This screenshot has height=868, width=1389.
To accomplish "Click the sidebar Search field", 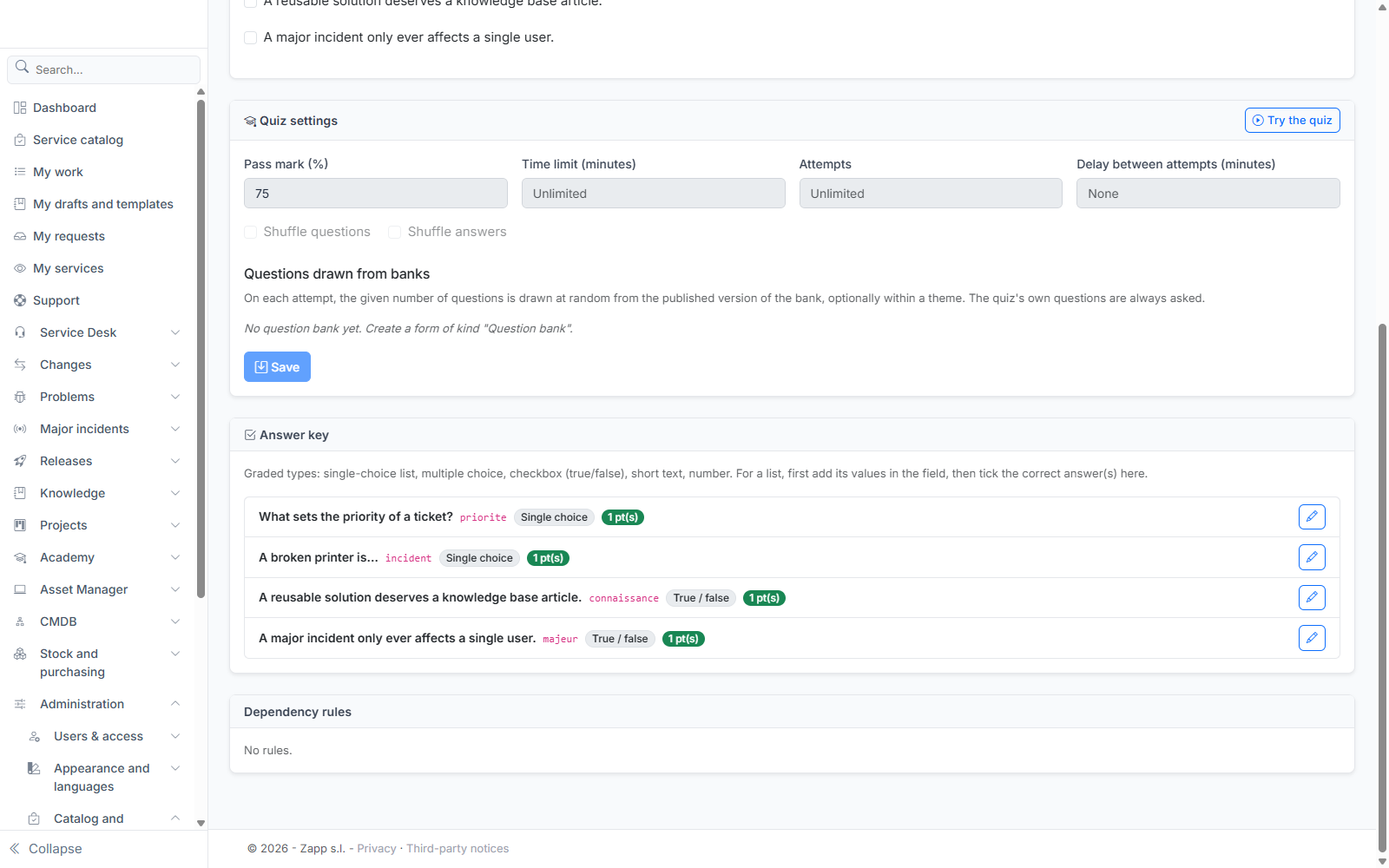I will [x=103, y=69].
